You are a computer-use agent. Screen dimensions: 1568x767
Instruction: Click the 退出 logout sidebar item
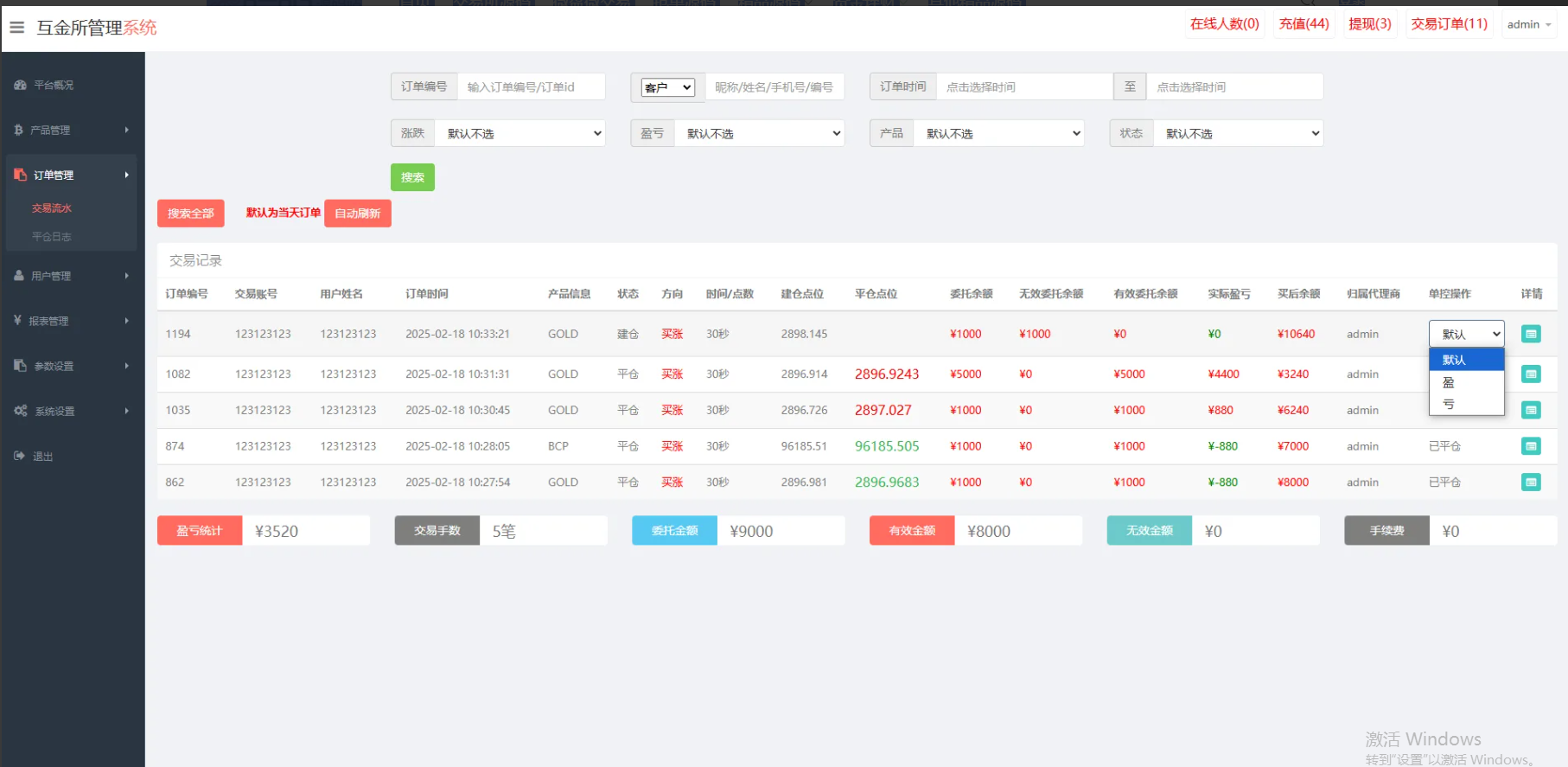click(42, 457)
